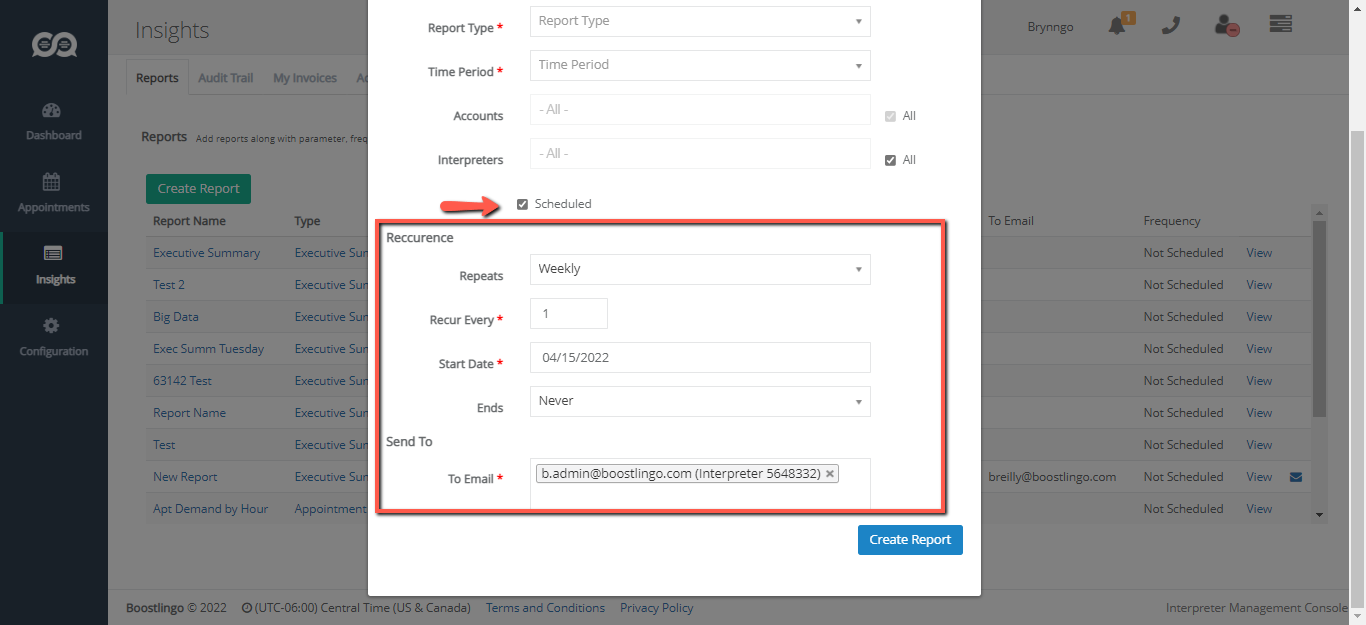Click the blue Create Report button

(x=909, y=540)
